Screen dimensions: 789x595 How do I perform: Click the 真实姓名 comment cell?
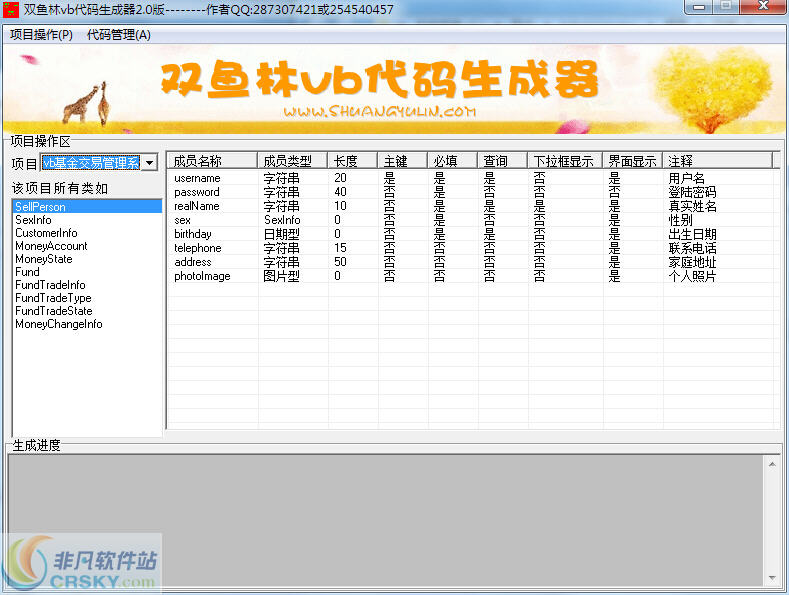[692, 206]
